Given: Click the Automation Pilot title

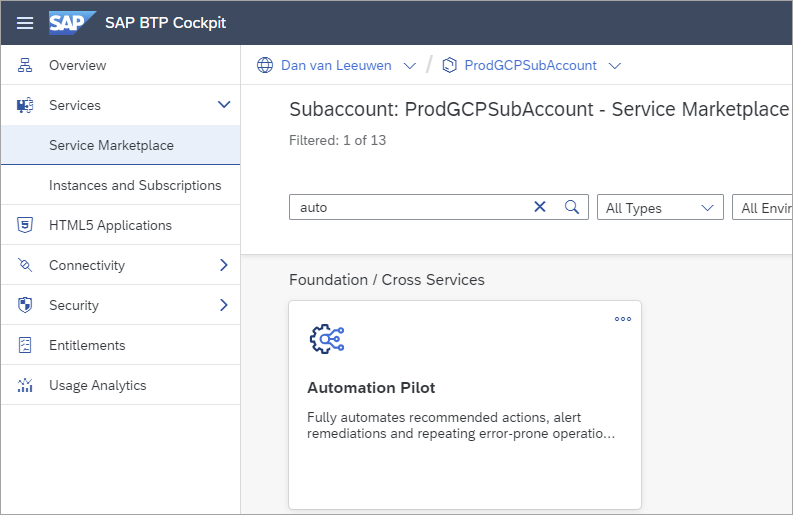Looking at the screenshot, I should (371, 388).
